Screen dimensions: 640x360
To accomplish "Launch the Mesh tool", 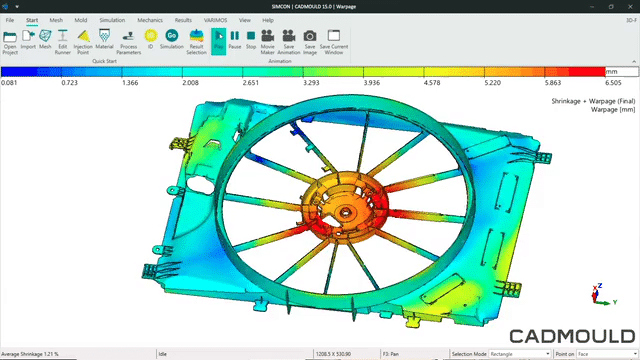I will tap(45, 40).
